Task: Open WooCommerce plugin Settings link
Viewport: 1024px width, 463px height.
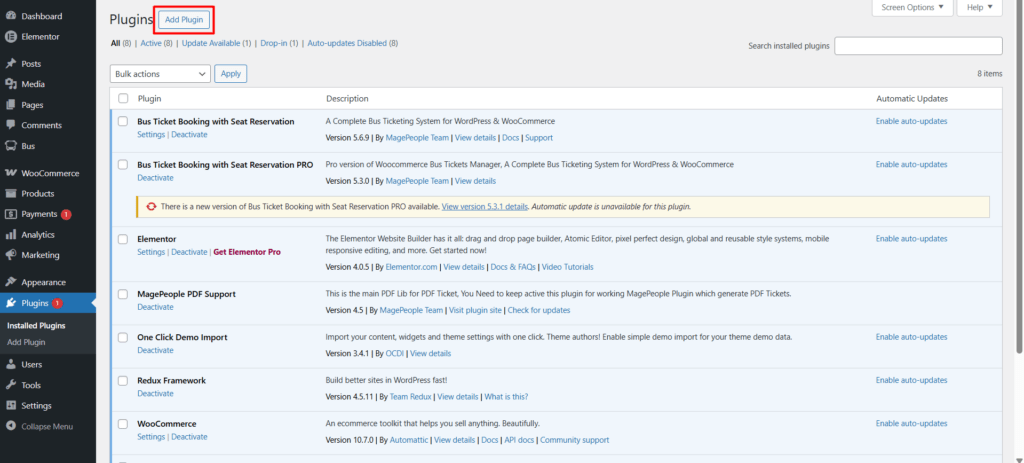Action: [151, 437]
